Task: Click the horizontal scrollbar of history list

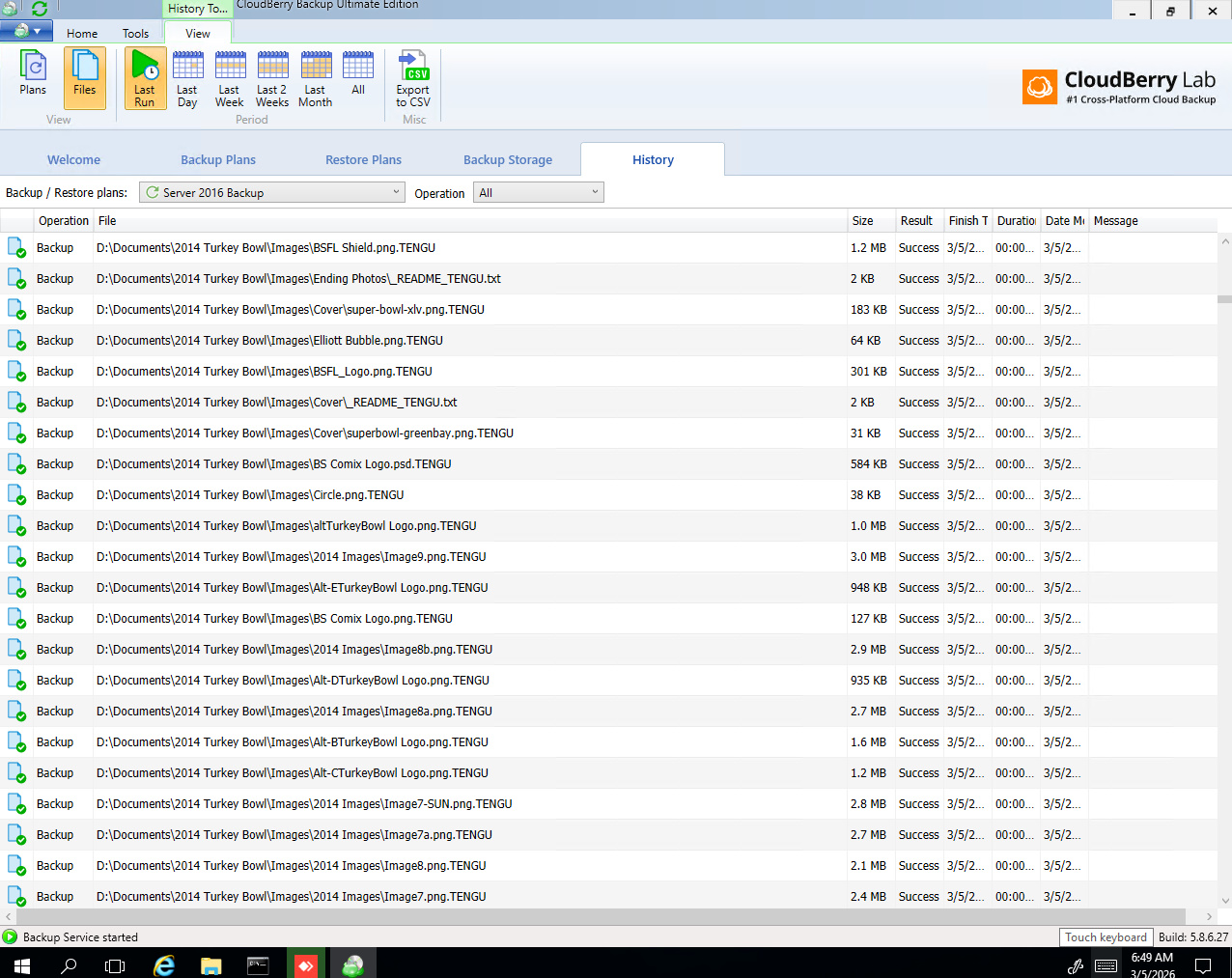Action: 599,916
